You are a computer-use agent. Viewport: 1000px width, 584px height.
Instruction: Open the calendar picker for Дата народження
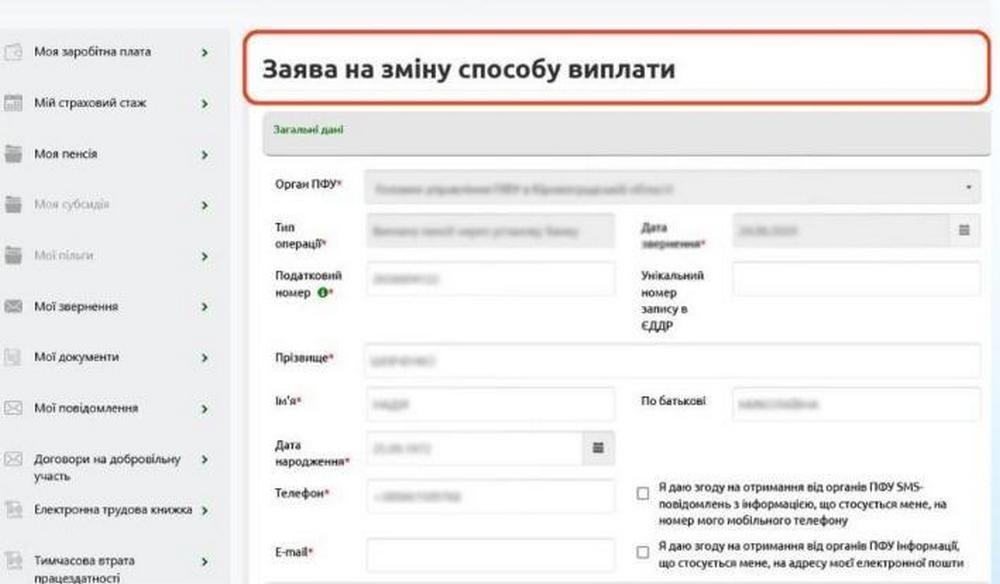pyautogui.click(x=598, y=448)
